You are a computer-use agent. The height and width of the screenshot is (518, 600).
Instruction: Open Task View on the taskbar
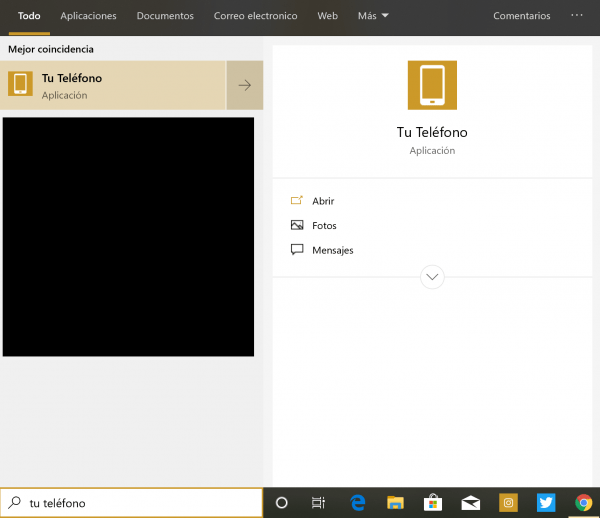(x=318, y=503)
